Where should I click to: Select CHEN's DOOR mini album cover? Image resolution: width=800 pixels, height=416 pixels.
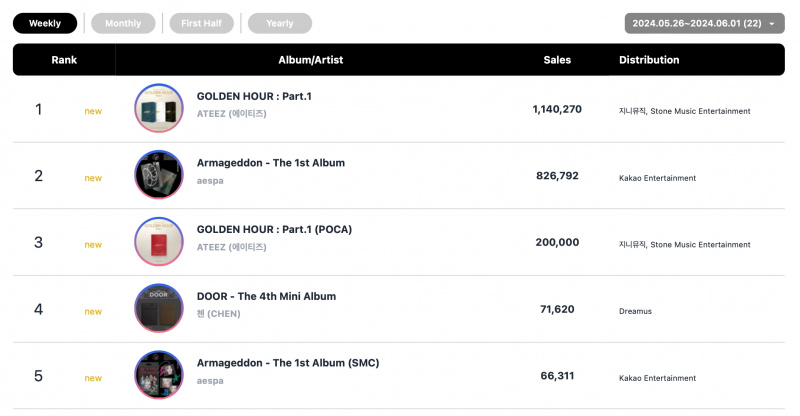point(159,308)
